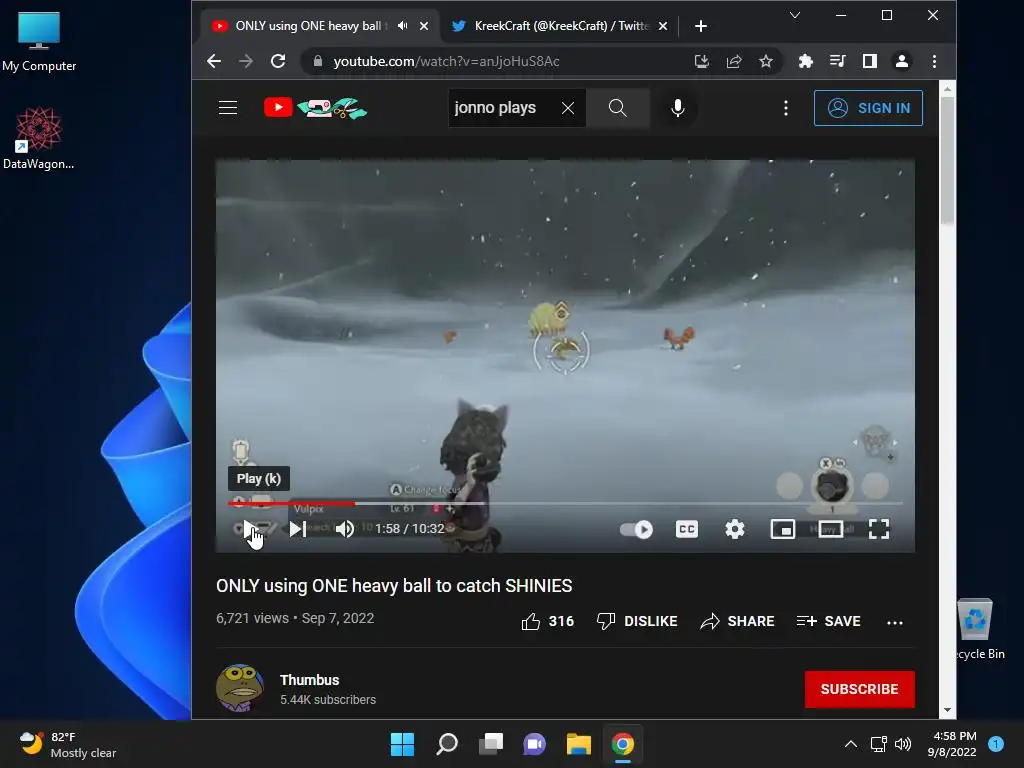Click the Chrome taskbar icon

click(x=622, y=744)
